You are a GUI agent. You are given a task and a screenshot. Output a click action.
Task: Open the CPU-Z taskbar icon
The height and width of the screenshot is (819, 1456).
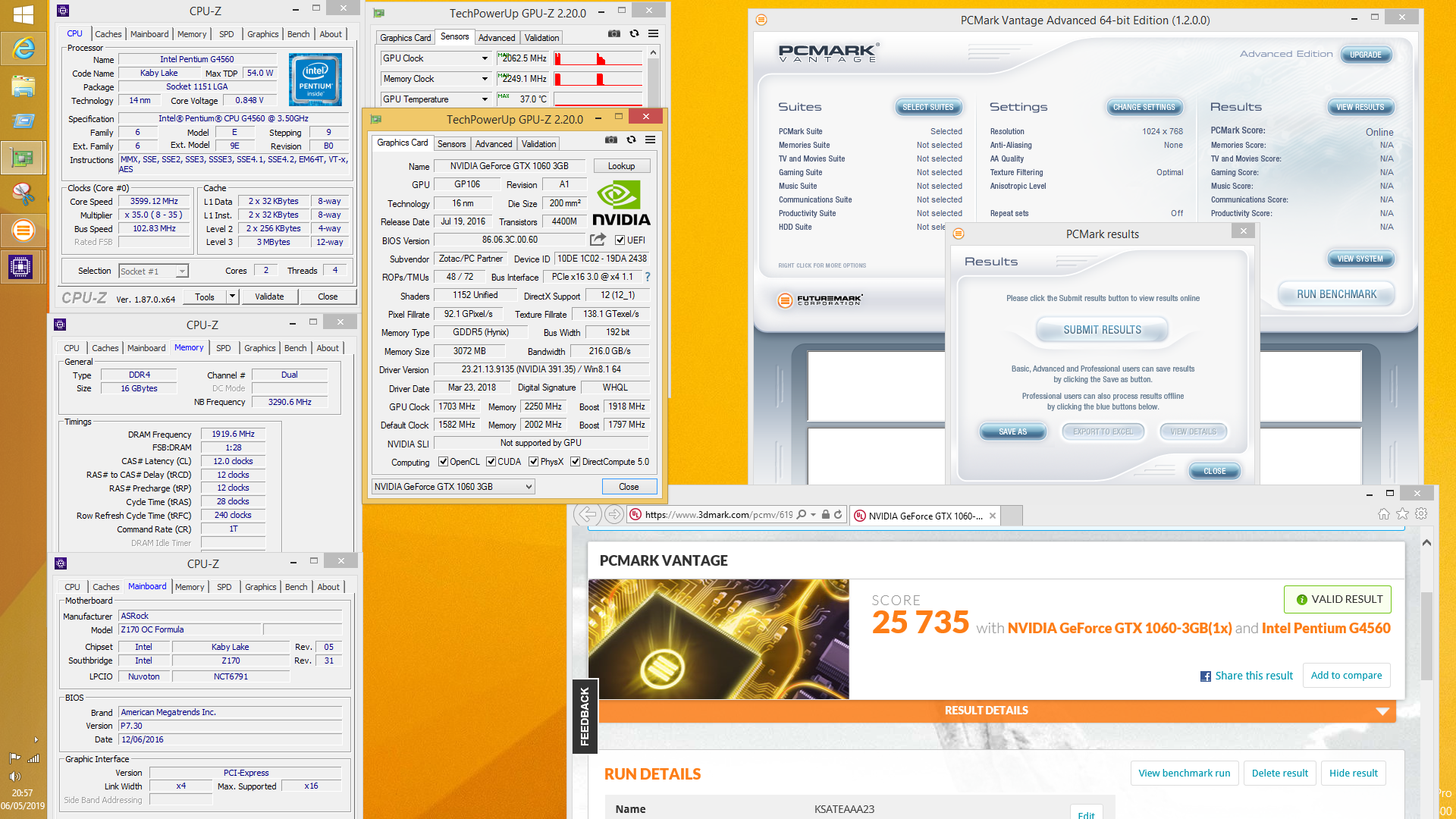[x=21, y=266]
